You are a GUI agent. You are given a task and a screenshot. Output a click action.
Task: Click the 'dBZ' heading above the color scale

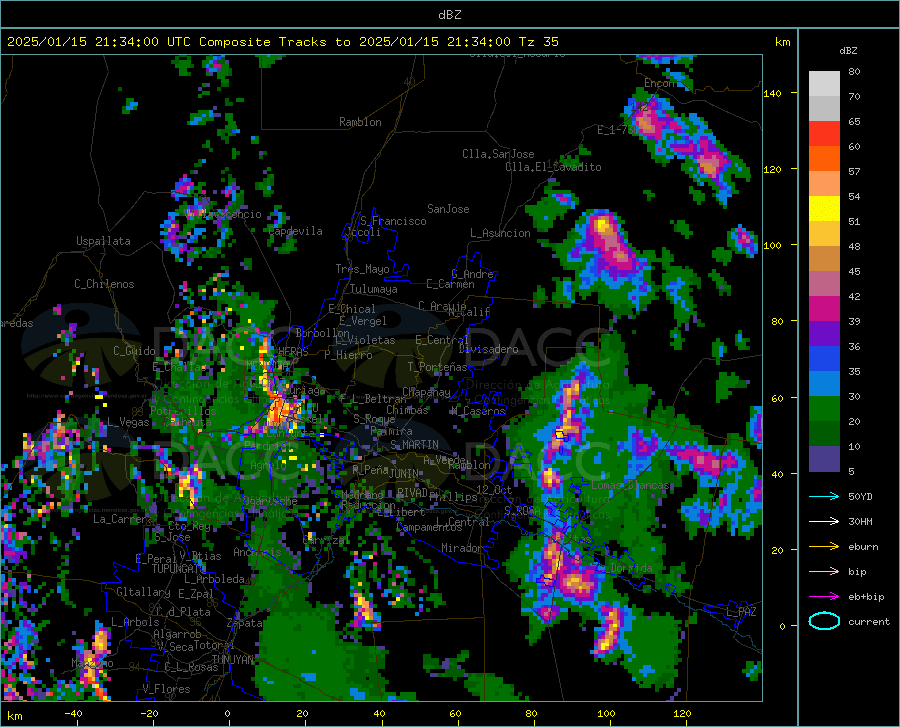pyautogui.click(x=848, y=50)
